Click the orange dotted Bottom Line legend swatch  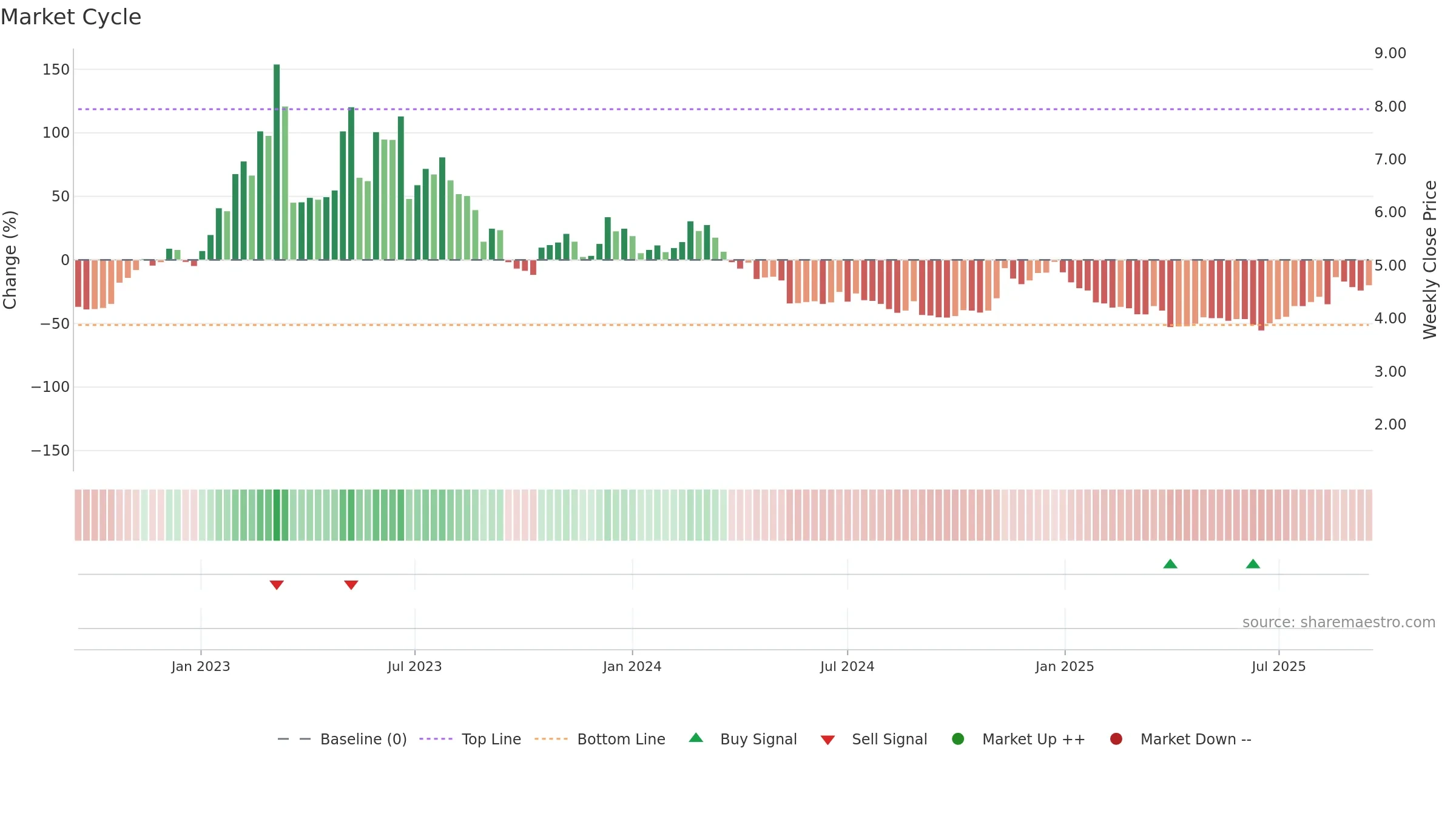[551, 739]
